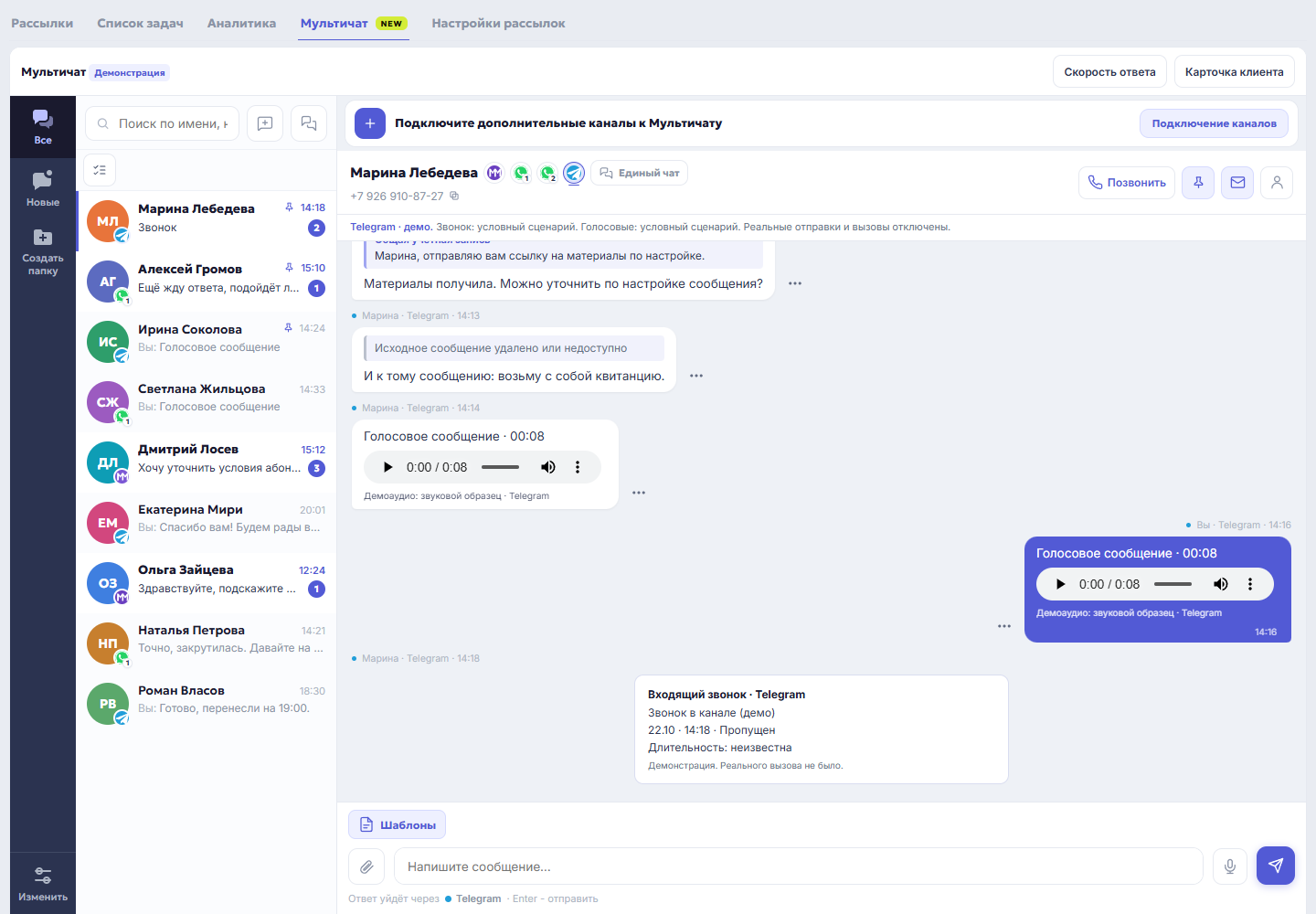1316x914 pixels.
Task: Switch to Рассылки tab
Action: pos(42,24)
